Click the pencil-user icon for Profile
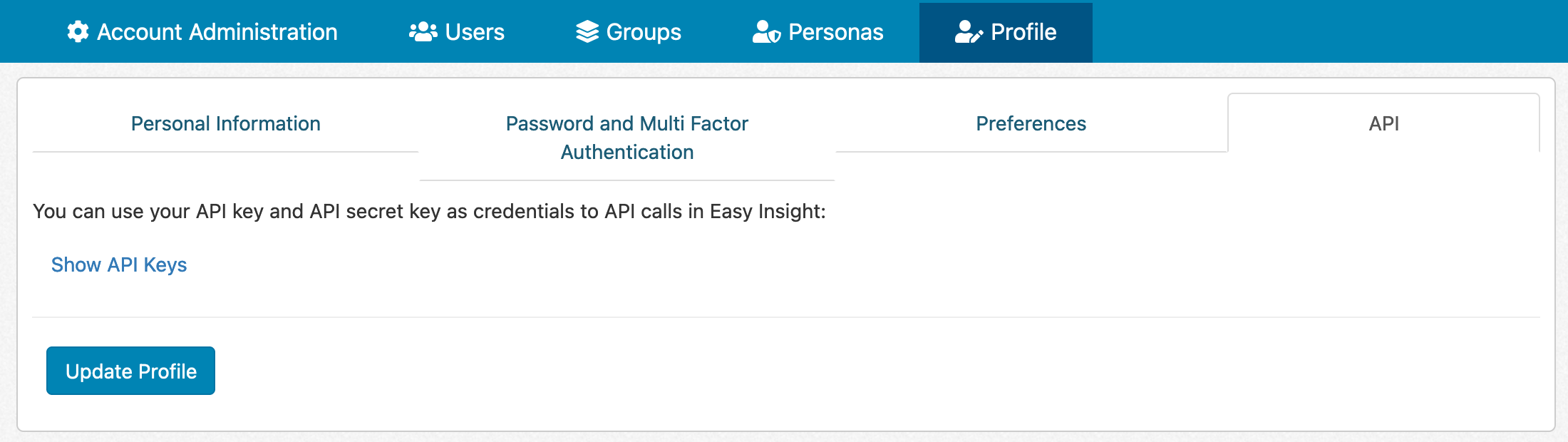 coord(969,31)
